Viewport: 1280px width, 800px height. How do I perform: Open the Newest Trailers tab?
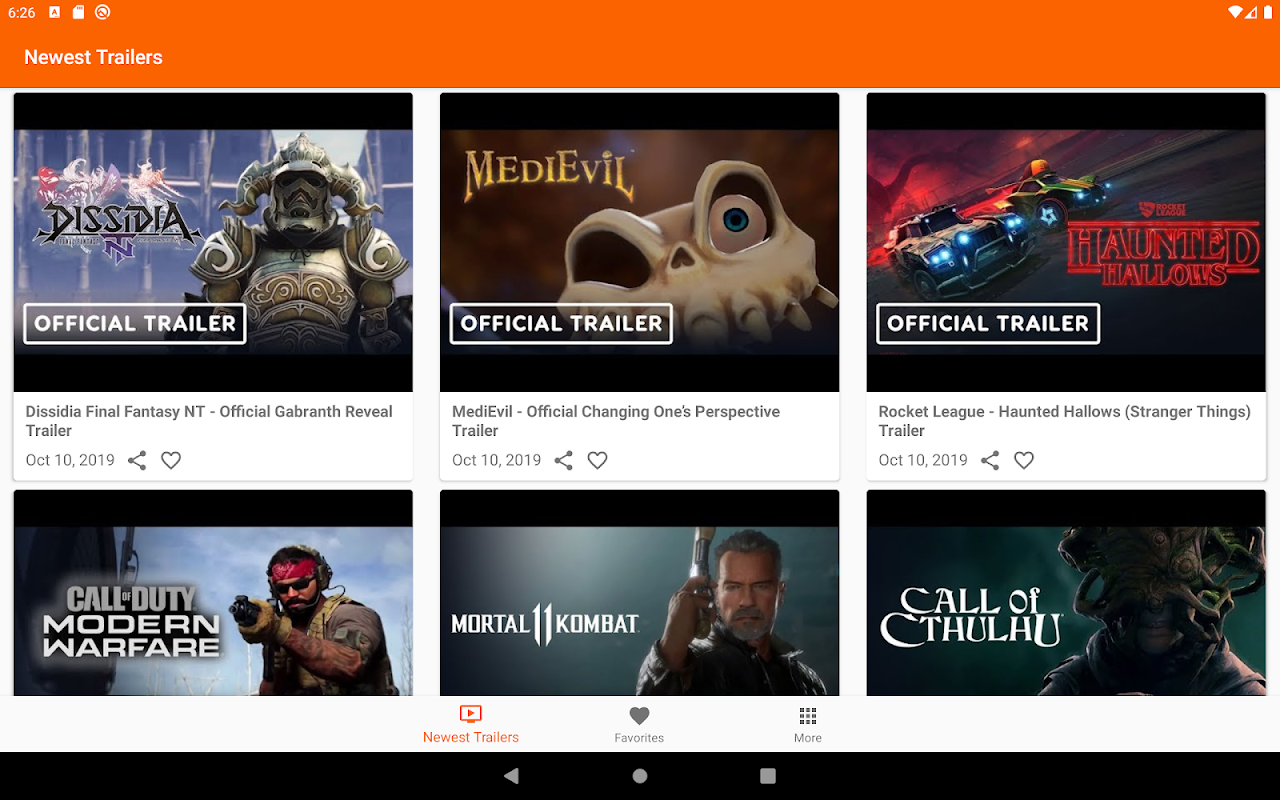click(x=471, y=725)
